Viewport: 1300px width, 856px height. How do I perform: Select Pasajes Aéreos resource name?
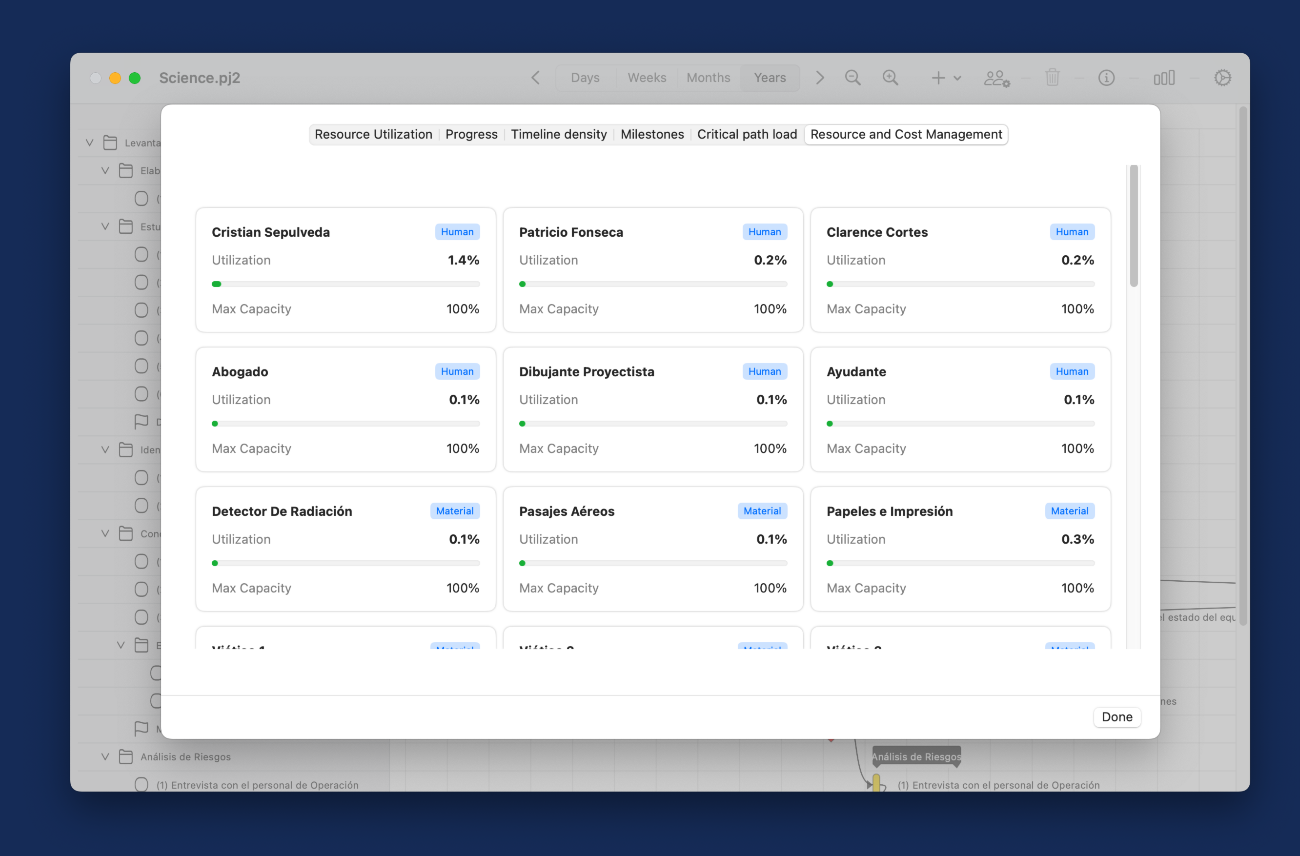click(x=567, y=511)
